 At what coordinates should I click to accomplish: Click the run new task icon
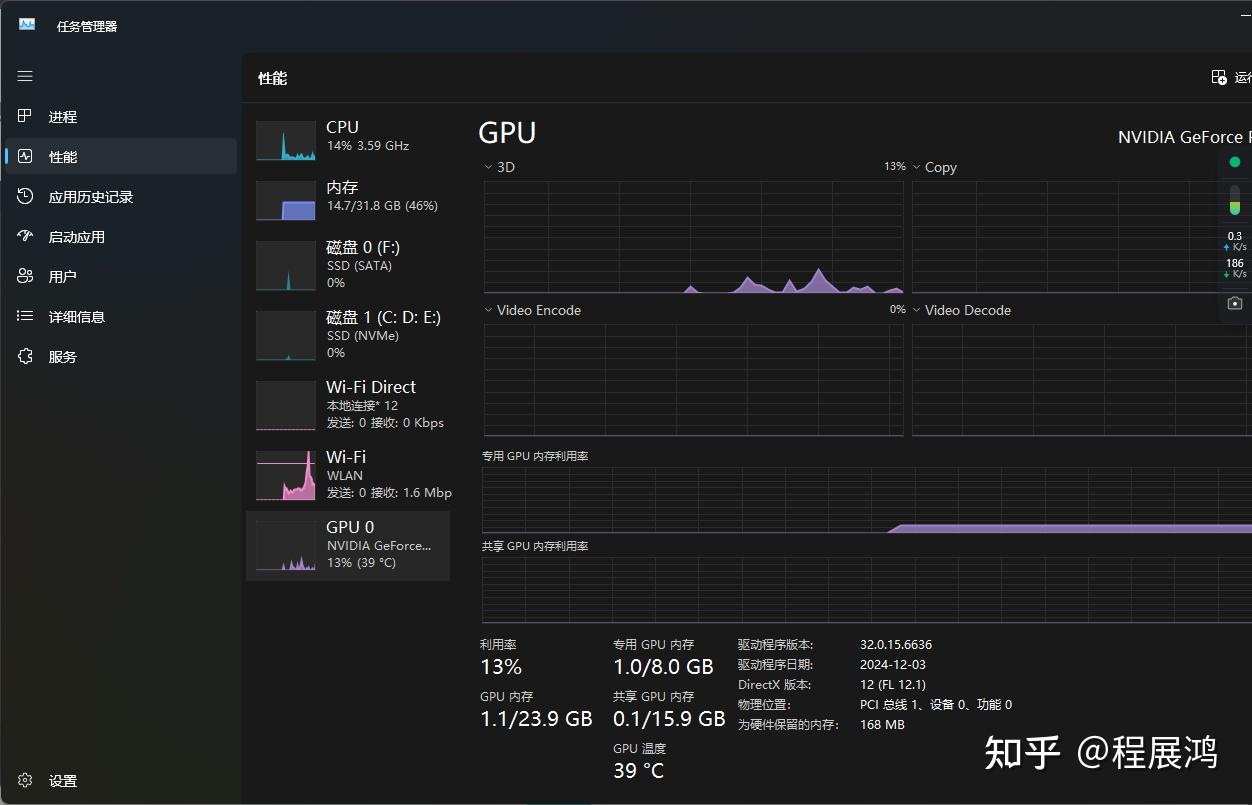click(x=1218, y=77)
